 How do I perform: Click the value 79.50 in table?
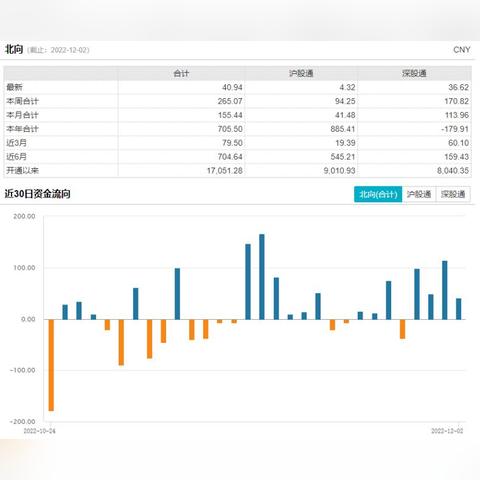point(232,143)
